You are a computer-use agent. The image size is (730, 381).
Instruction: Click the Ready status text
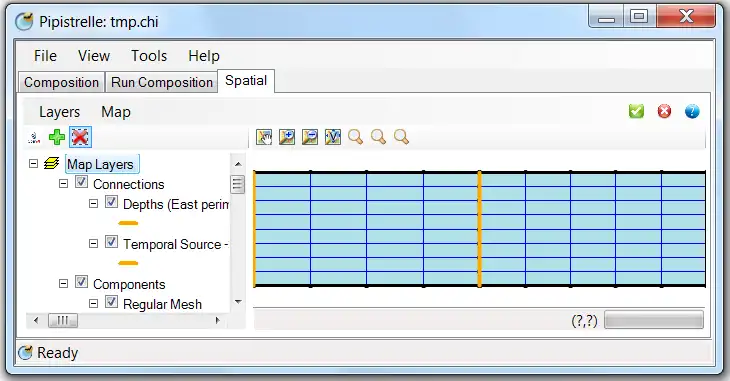(x=58, y=353)
